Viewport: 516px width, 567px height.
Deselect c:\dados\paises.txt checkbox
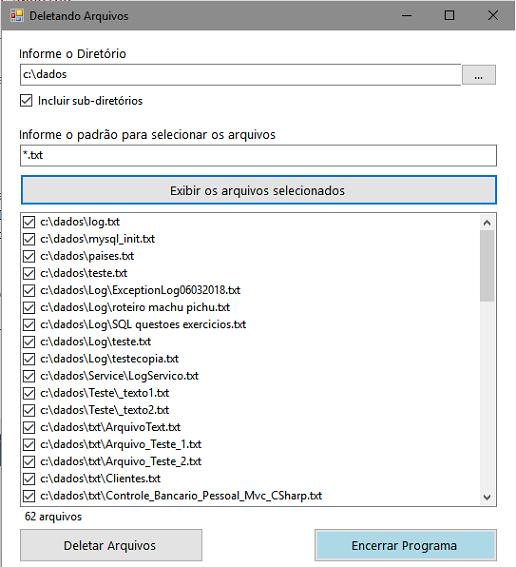click(29, 256)
